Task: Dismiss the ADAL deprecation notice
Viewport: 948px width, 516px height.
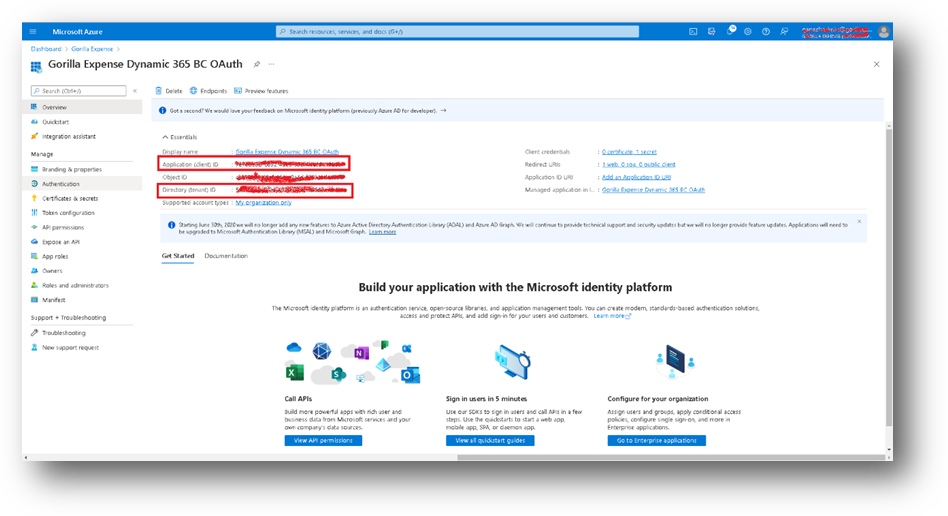Action: (859, 221)
